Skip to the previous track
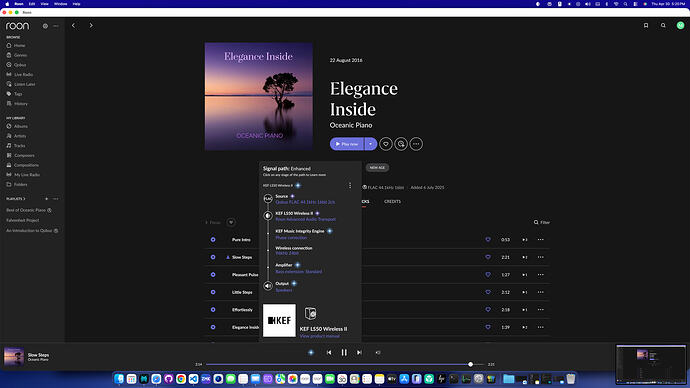The image size is (690, 388). click(x=329, y=352)
